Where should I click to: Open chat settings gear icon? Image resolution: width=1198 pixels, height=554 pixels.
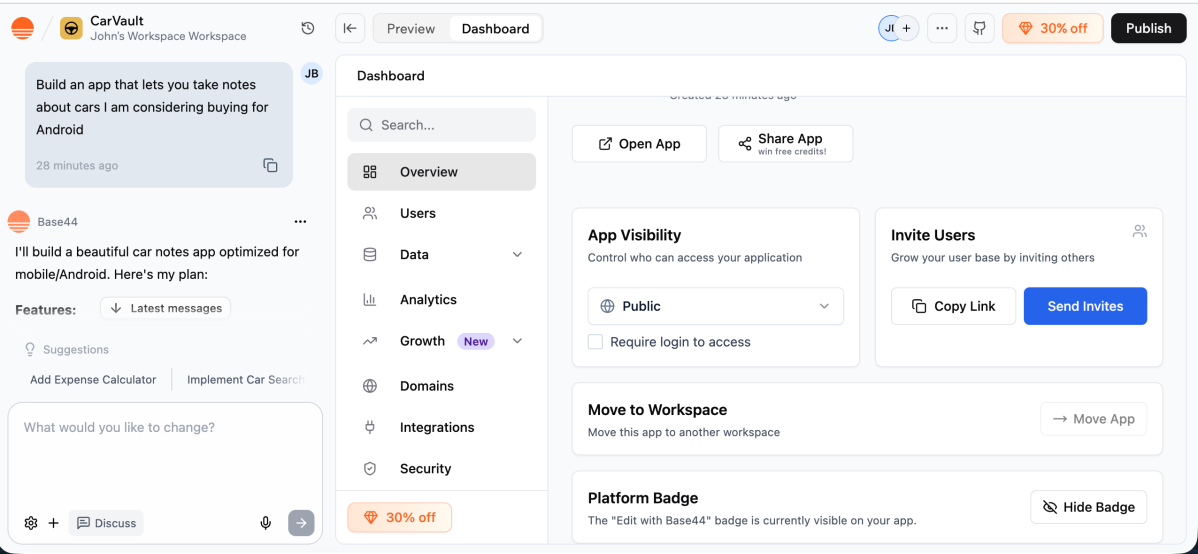click(31, 523)
